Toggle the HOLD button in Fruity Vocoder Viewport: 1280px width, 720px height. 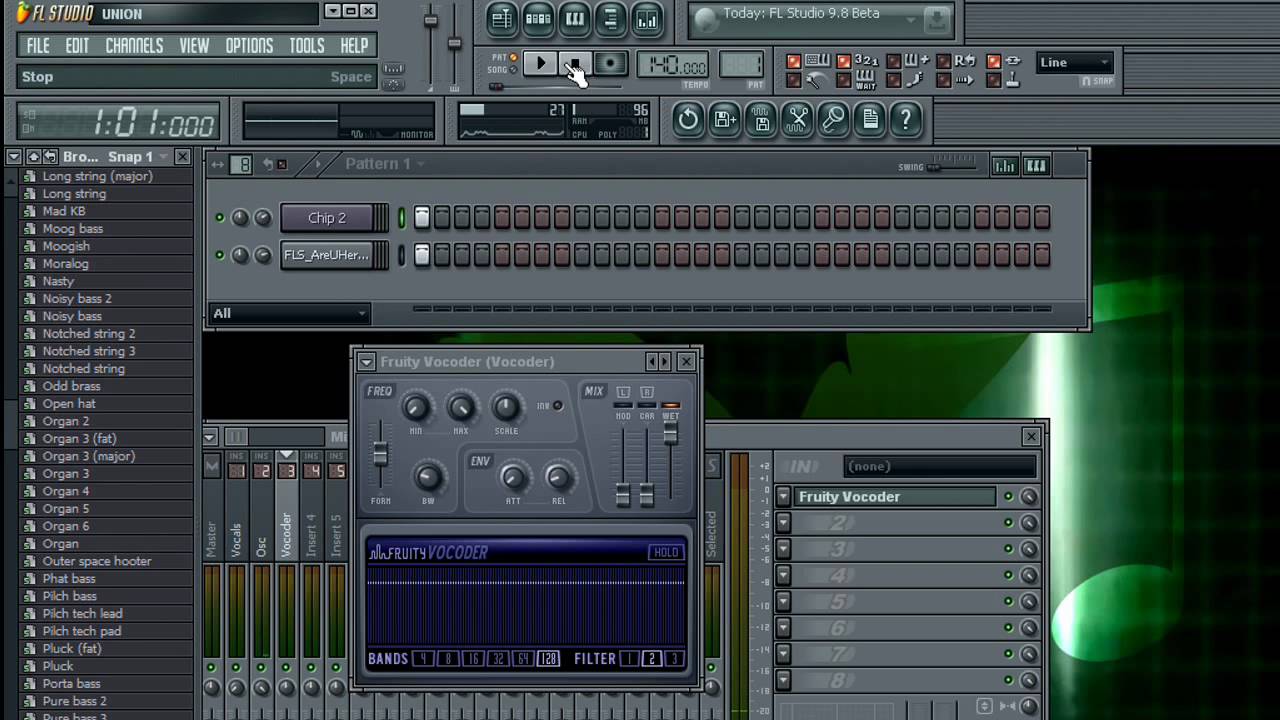(x=665, y=552)
